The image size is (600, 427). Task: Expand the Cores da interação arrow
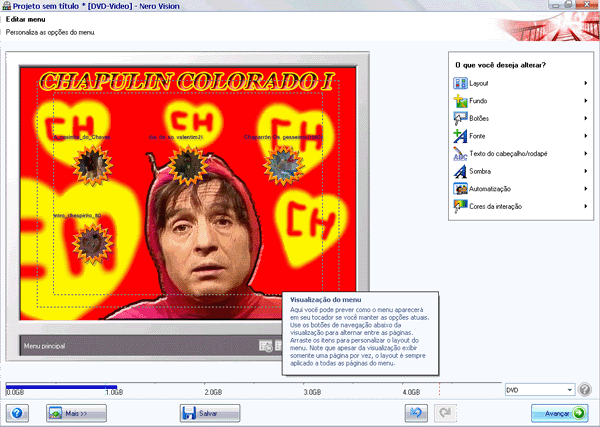tap(585, 206)
